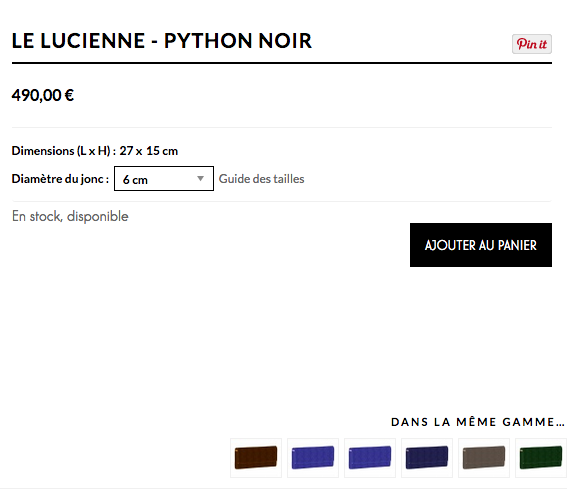Click the word PYTHON in the title
Image resolution: width=579 pixels, height=499 pixels.
pos(208,41)
